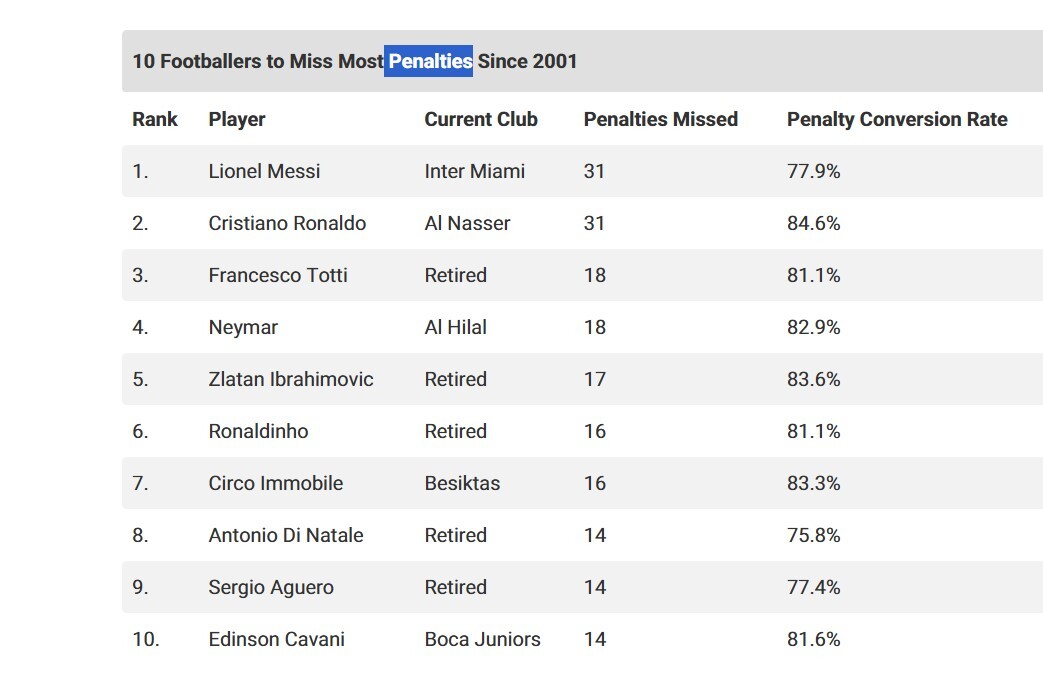Click the Penalties Missed column header
Screen dimensions: 1043x692
click(x=660, y=120)
